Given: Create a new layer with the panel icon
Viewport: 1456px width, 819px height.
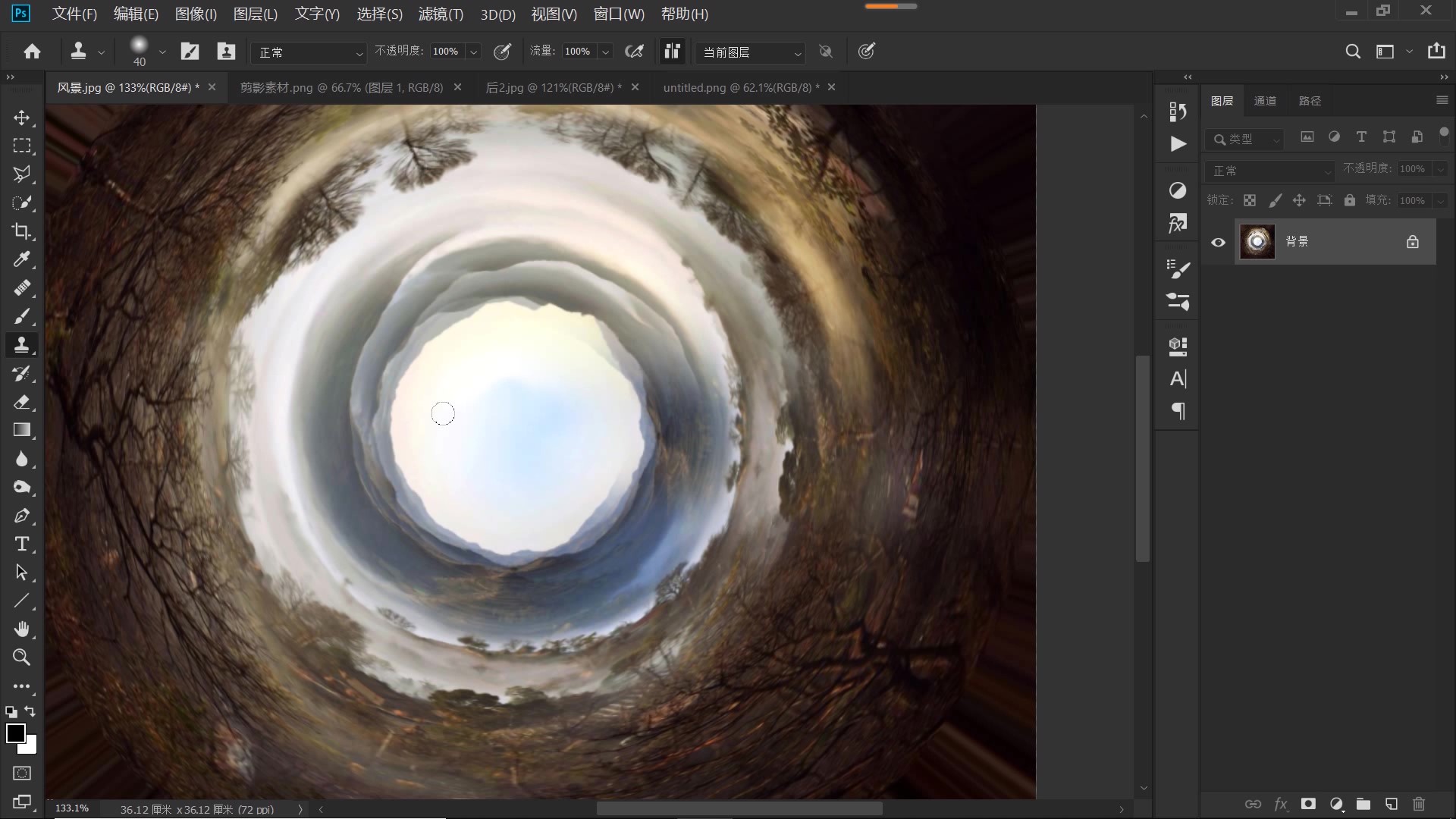Looking at the screenshot, I should pos(1391,804).
